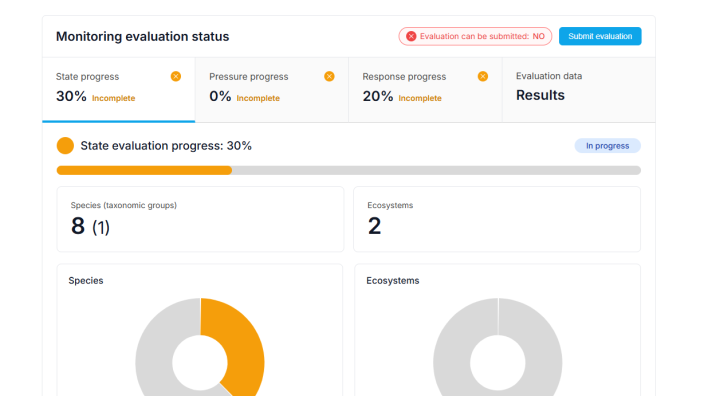Select the Species taxonomic groups count card
Image resolution: width=704 pixels, height=396 pixels.
[200, 219]
